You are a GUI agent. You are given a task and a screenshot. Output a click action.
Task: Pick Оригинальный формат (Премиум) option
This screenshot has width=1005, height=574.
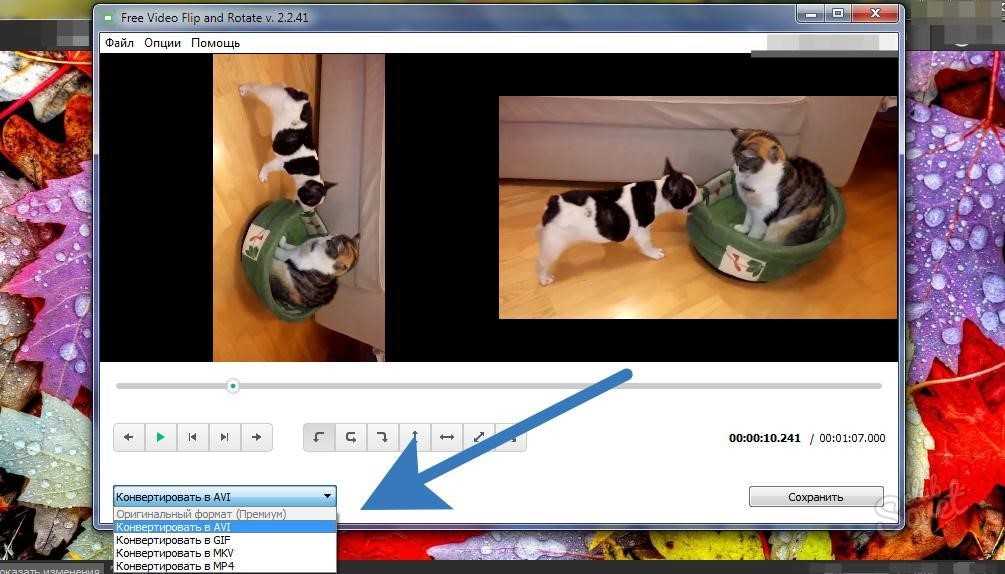coord(224,514)
